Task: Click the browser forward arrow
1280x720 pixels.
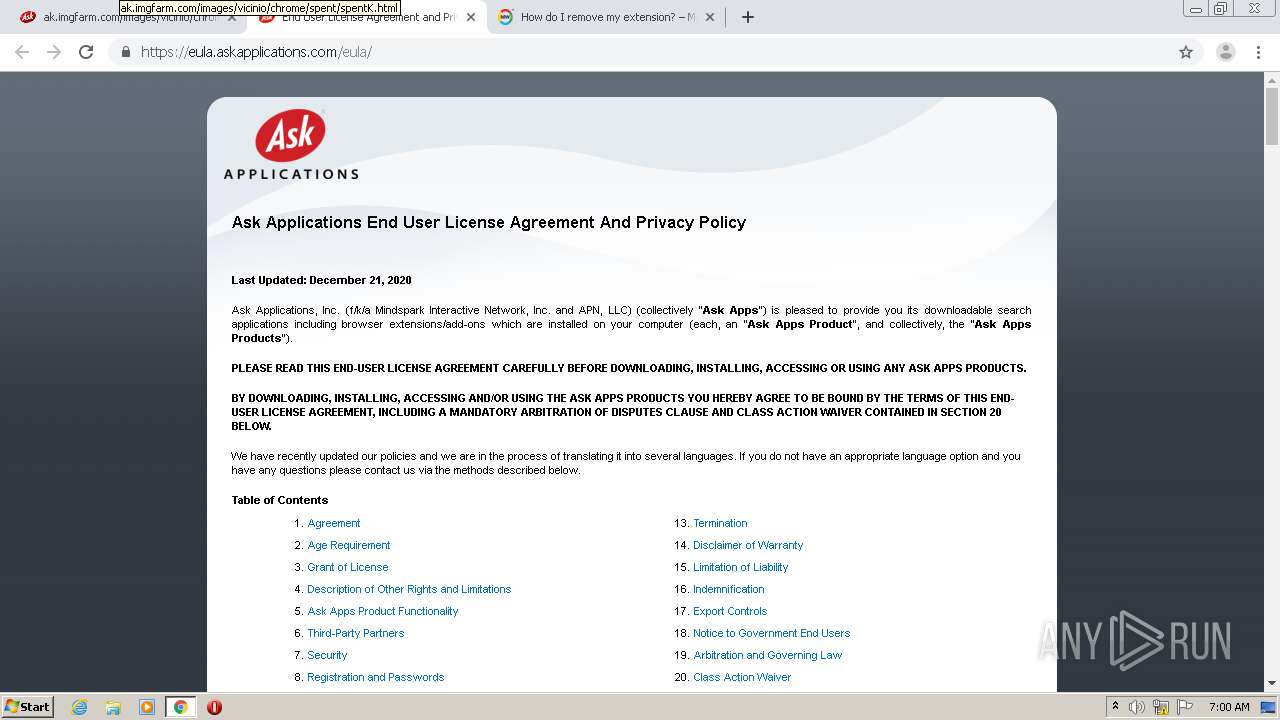Action: click(54, 52)
